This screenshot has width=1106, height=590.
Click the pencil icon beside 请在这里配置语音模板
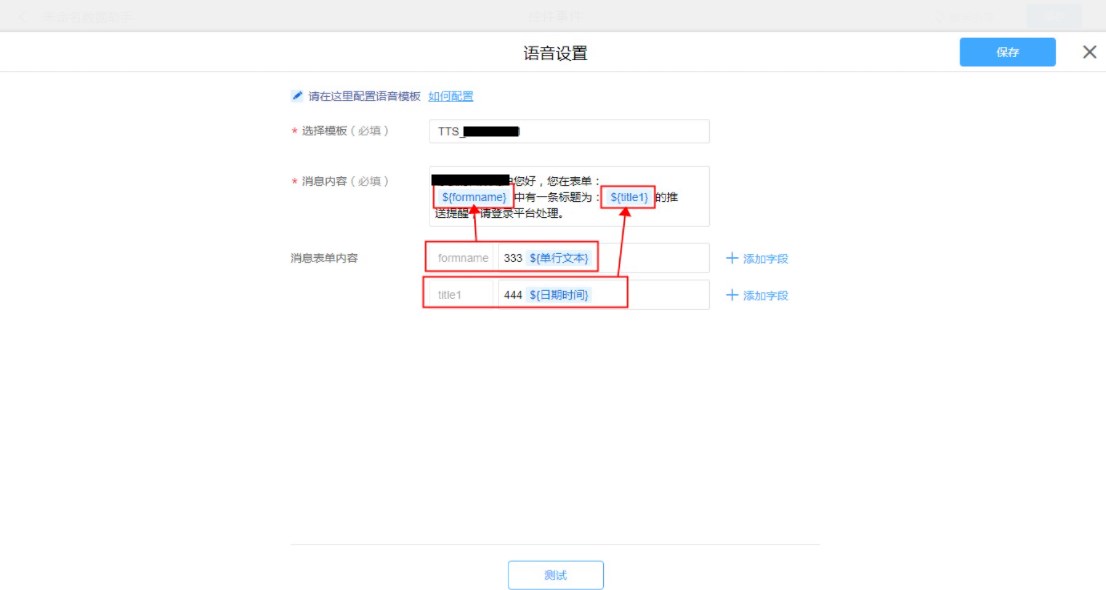click(297, 96)
